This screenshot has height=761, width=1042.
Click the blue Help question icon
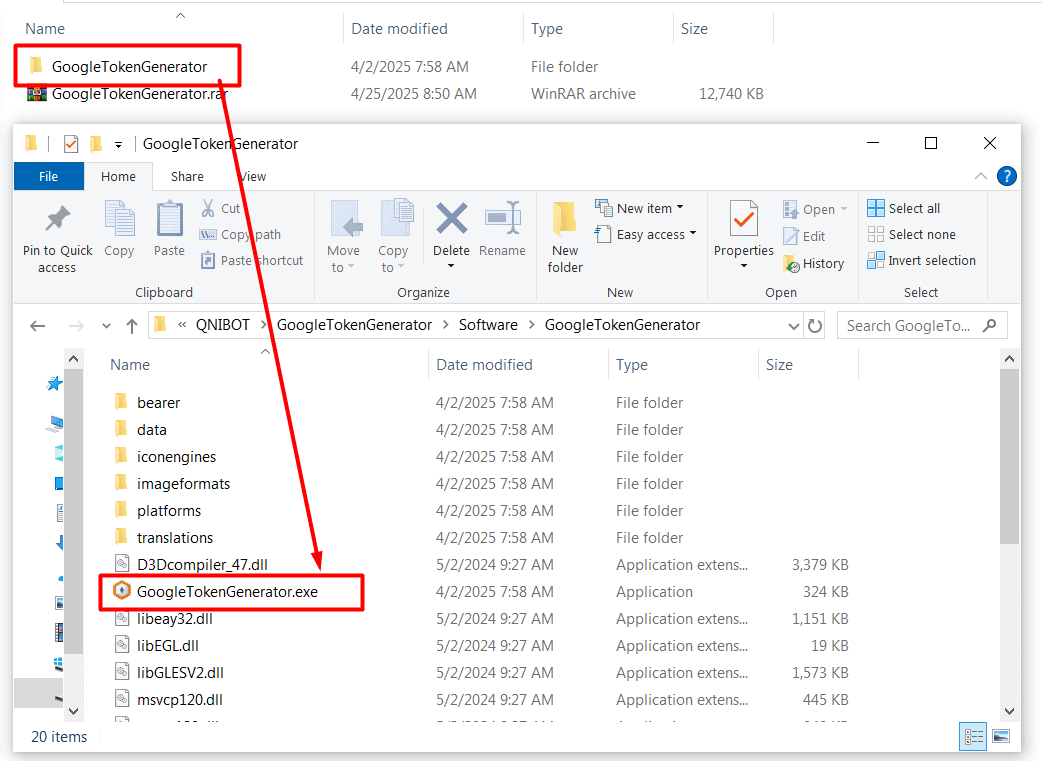click(x=1006, y=176)
